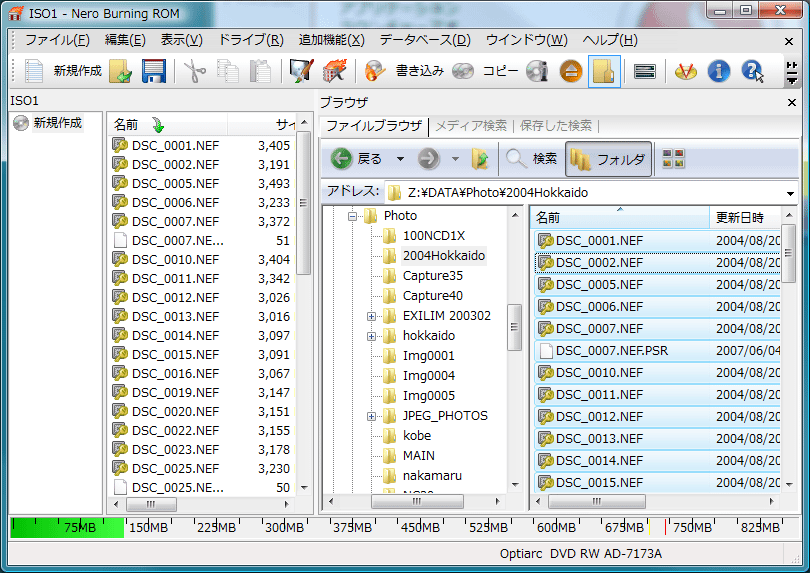Viewport: 810px width, 573px height.
Task: Click the Open file folder icon
Action: [120, 71]
